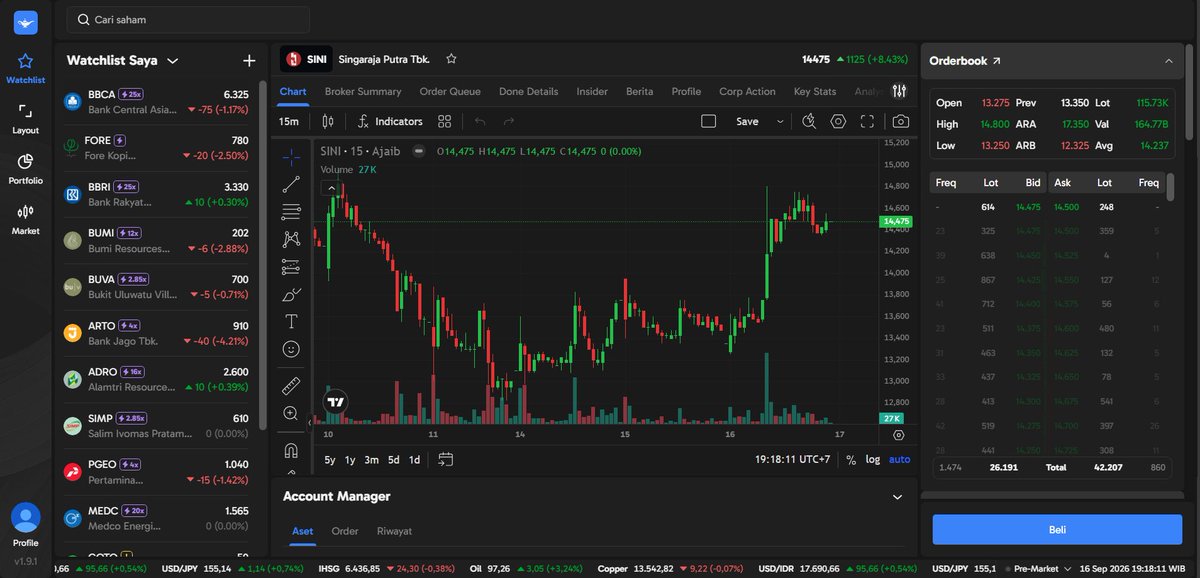Set chart range to 1d
Screen dimensions: 1200x578
[414, 460]
